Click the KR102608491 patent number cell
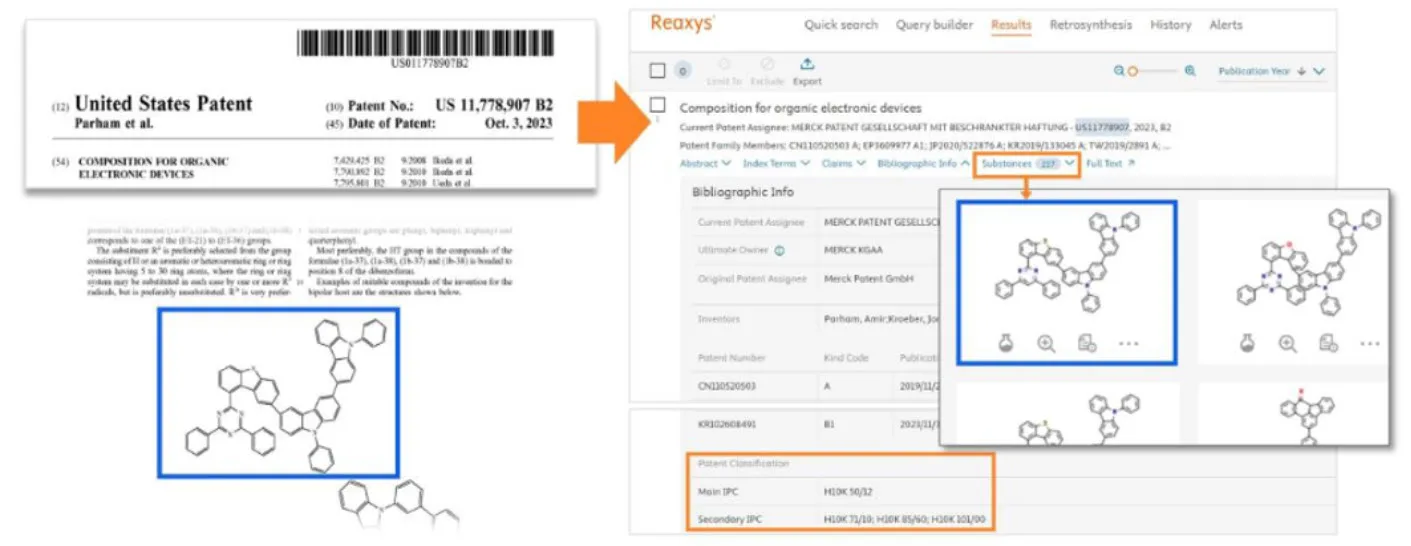 point(727,424)
